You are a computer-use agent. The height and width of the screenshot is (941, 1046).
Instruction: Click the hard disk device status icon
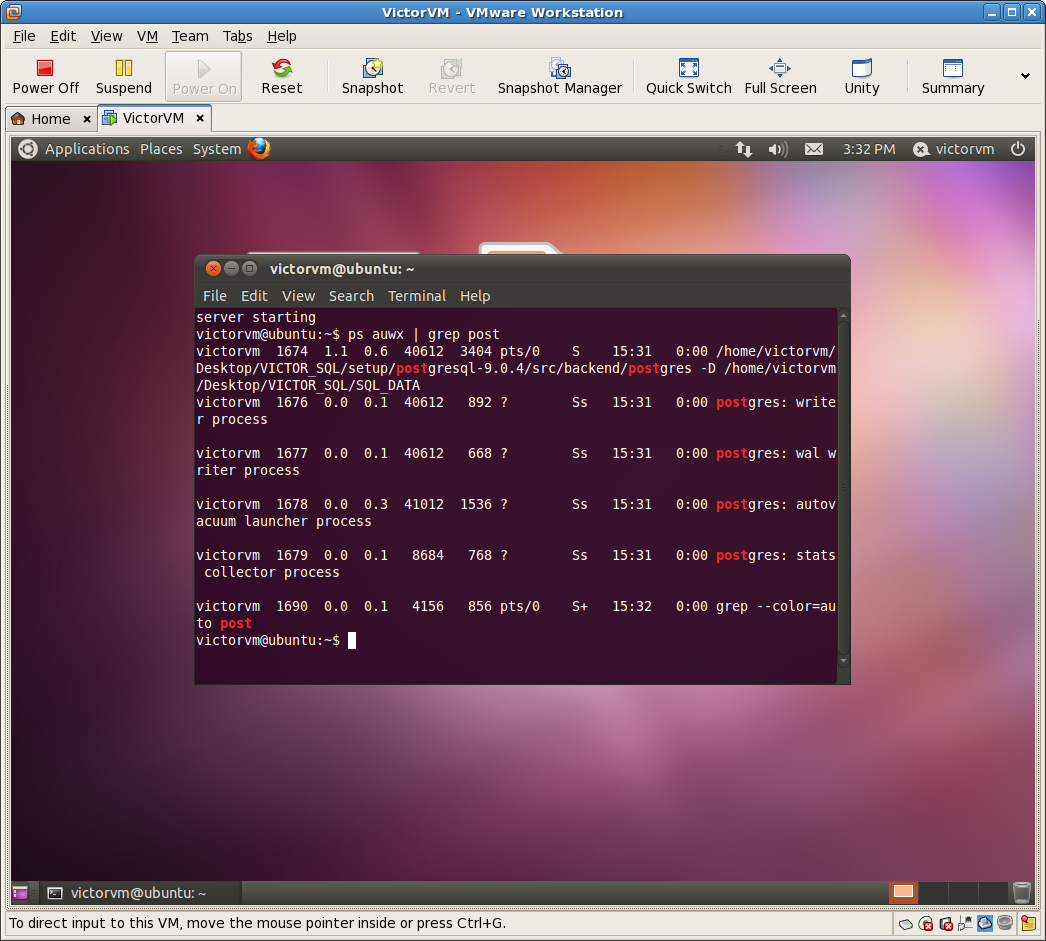905,923
